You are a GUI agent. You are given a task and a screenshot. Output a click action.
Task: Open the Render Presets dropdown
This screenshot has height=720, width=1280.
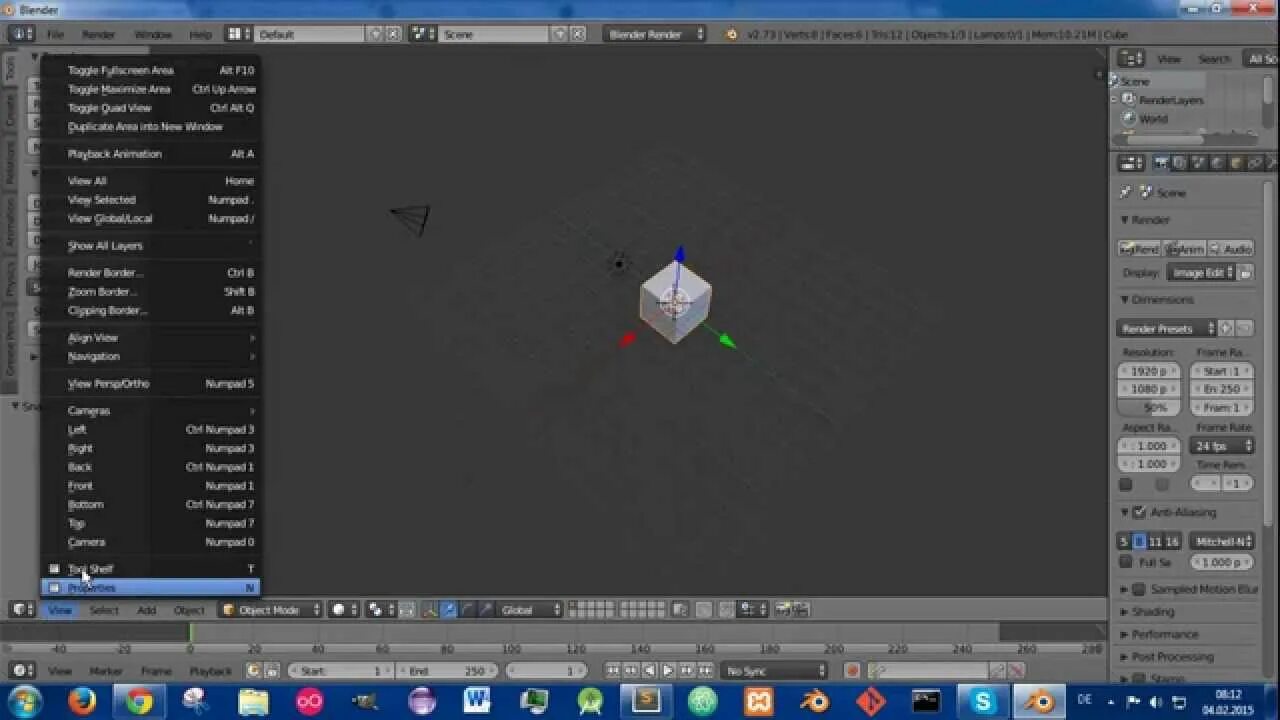click(1167, 329)
